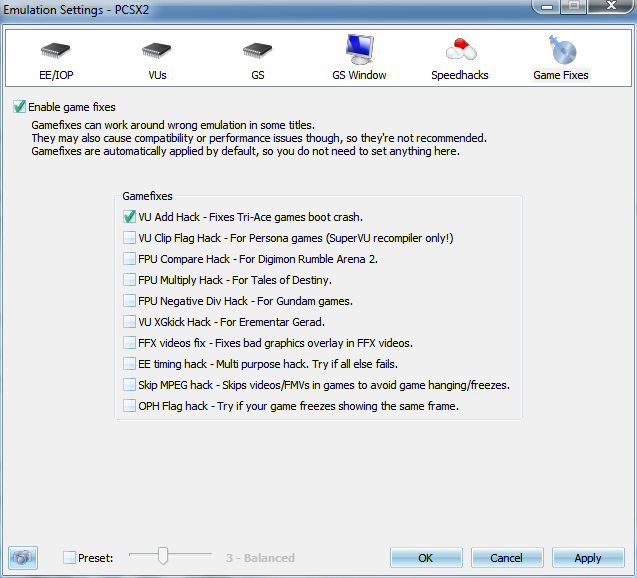Tick the FPU Compare Hack checkbox

point(129,259)
